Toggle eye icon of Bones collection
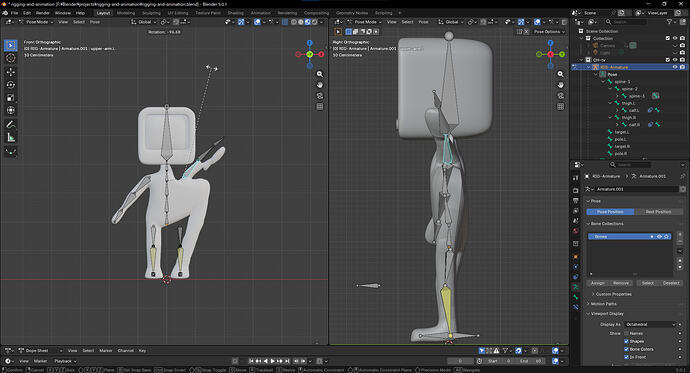Screen dimensions: 690x373 click(659, 237)
